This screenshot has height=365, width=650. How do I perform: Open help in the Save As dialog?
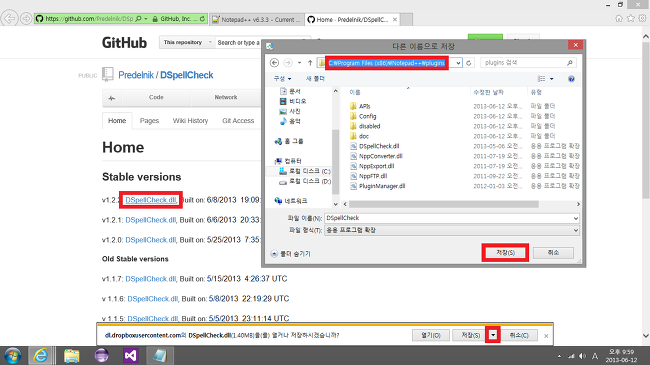[x=571, y=79]
